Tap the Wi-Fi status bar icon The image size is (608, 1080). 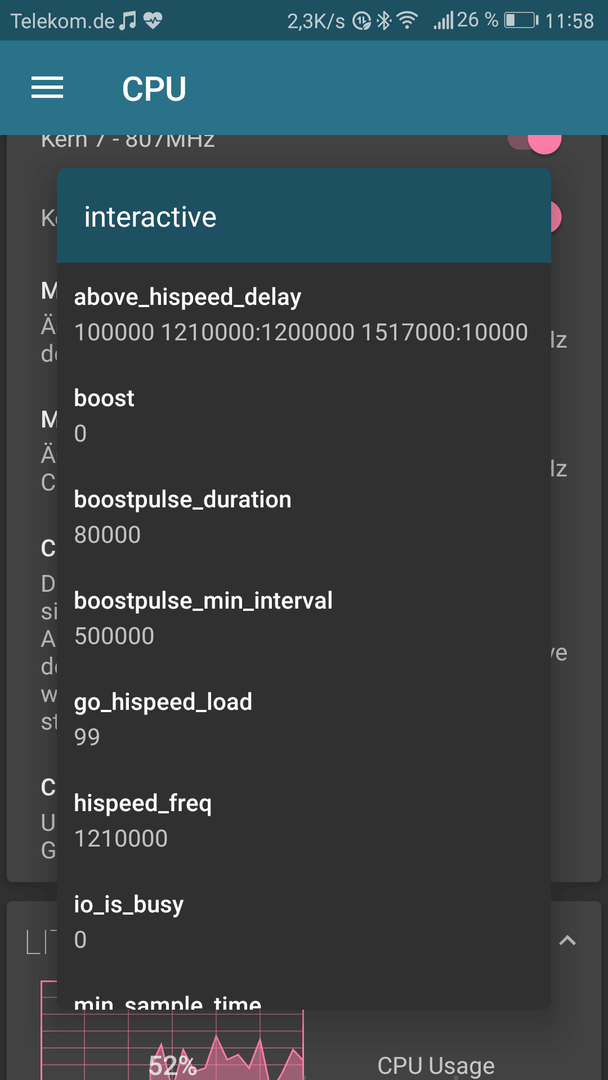(x=408, y=21)
